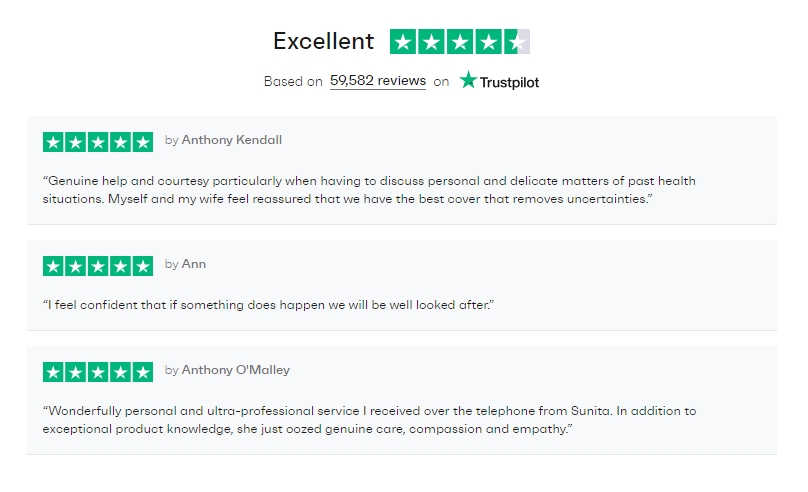The height and width of the screenshot is (492, 808).
Task: Select reviewer name Ann
Action: [194, 264]
